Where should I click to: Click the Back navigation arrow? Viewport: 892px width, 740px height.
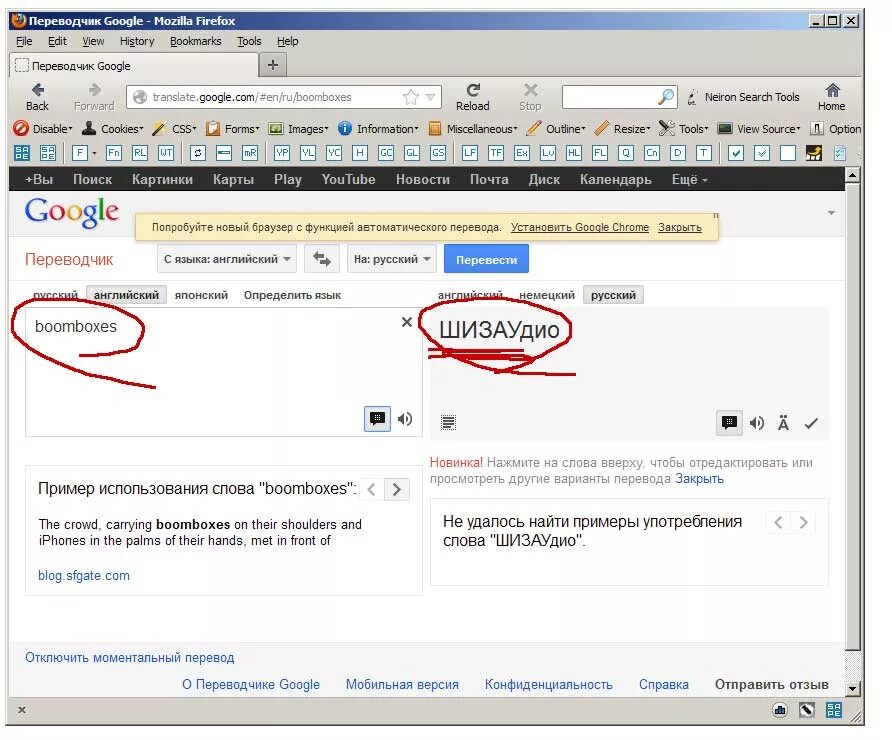[x=38, y=90]
